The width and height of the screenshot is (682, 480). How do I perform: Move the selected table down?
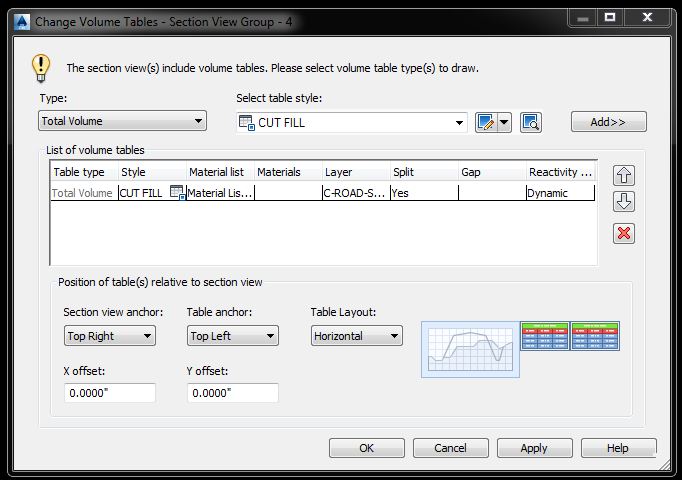tap(624, 202)
